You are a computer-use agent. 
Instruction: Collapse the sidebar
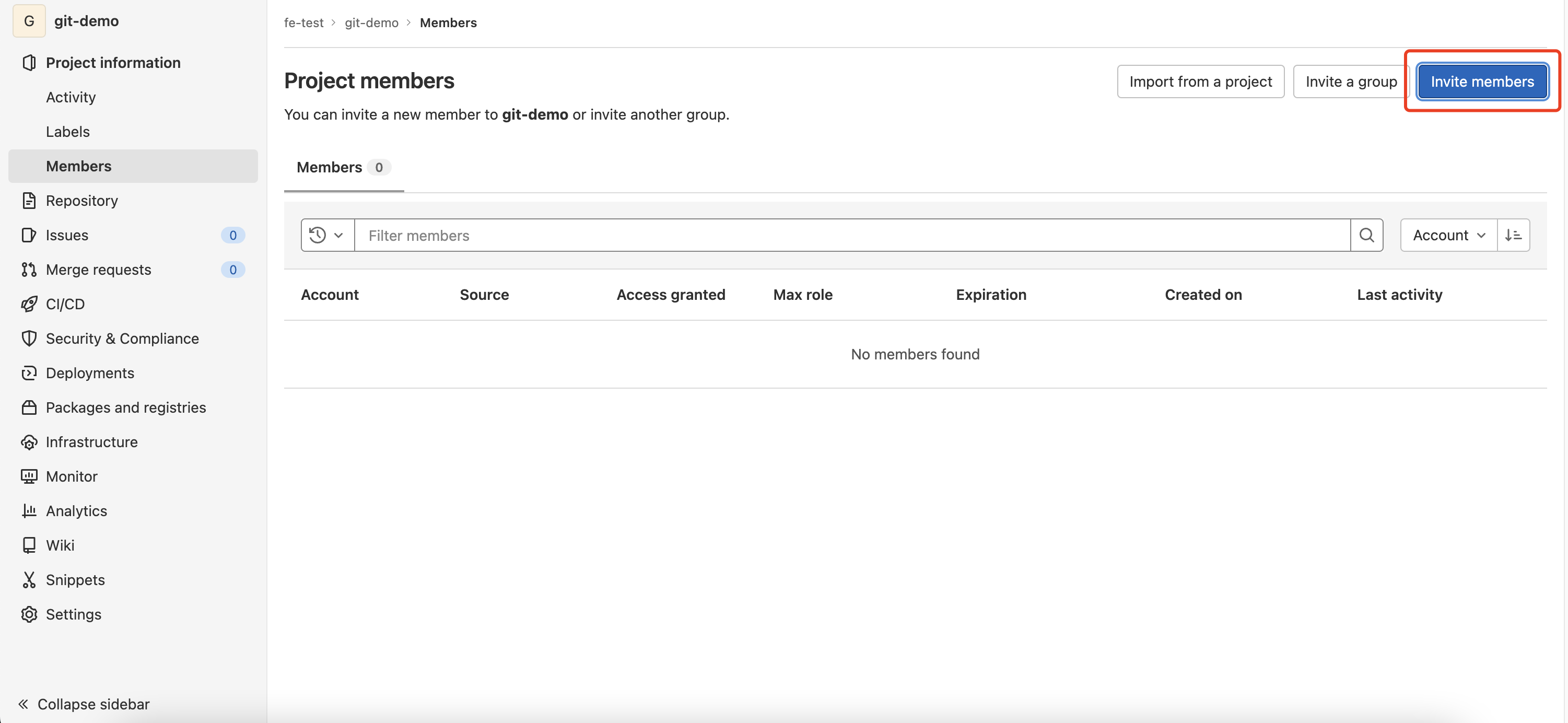click(84, 704)
